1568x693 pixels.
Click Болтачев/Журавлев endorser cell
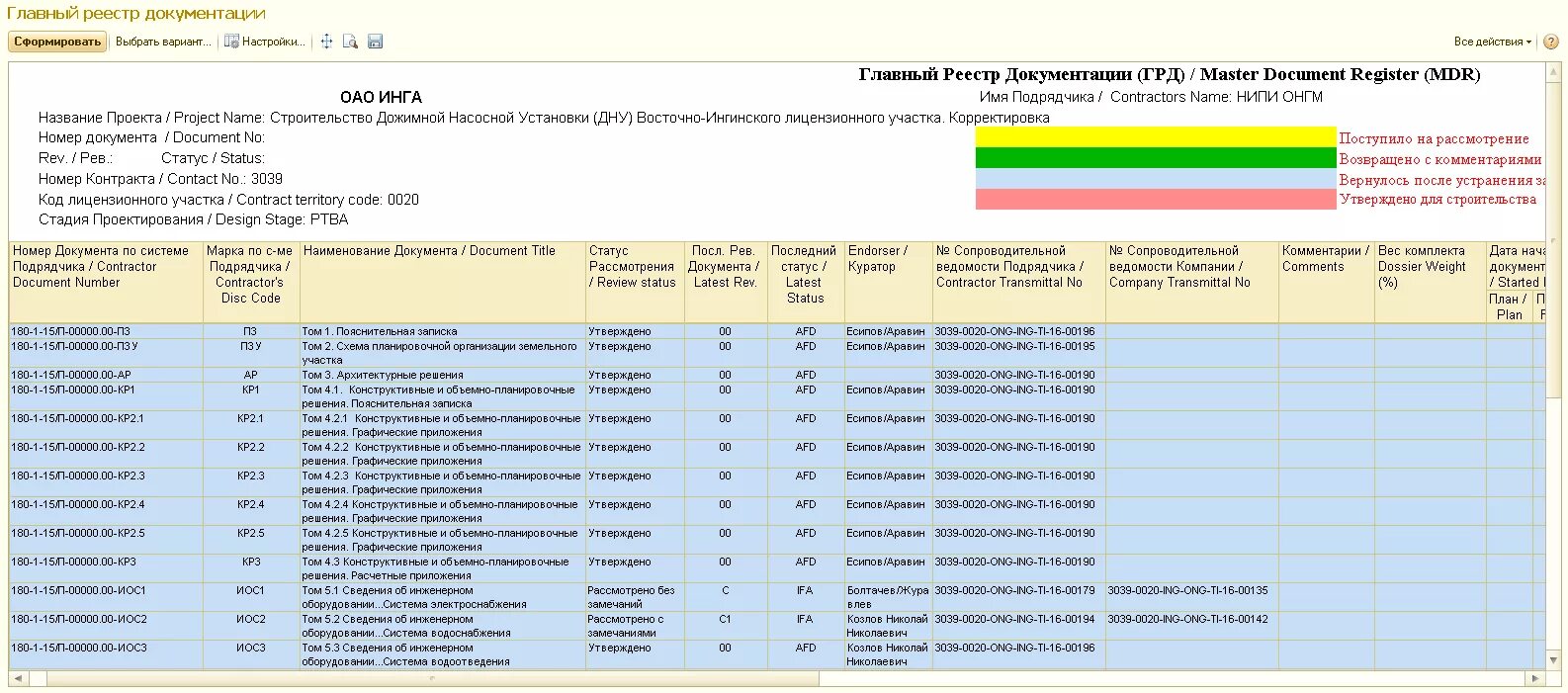point(888,597)
